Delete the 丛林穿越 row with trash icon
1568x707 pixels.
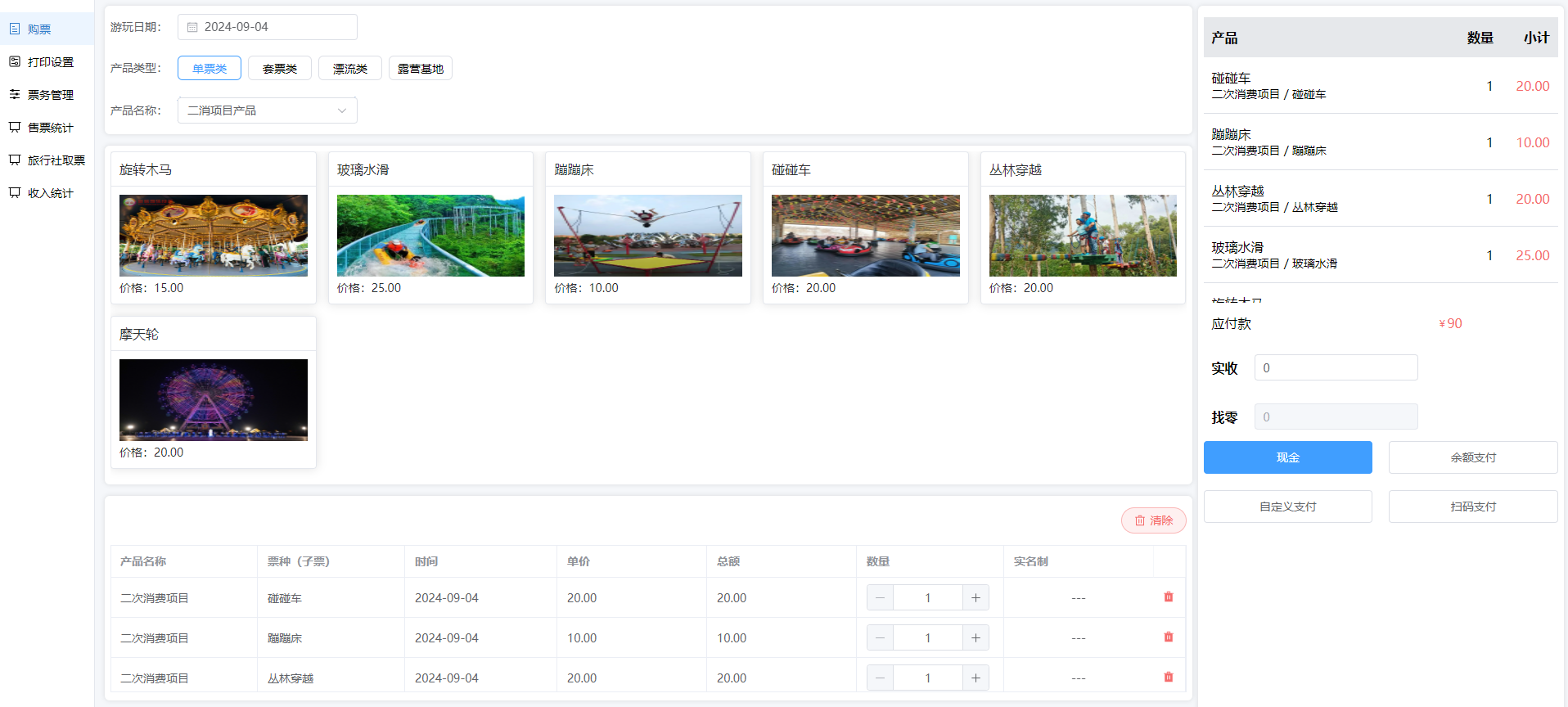coord(1169,677)
